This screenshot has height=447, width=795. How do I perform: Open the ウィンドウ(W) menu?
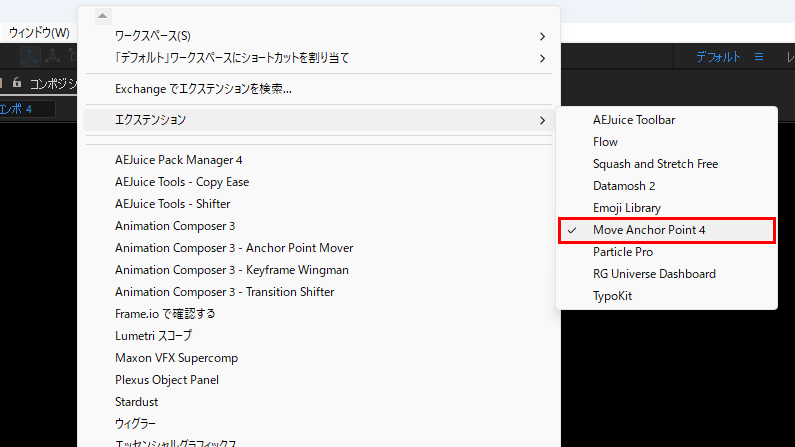(39, 33)
